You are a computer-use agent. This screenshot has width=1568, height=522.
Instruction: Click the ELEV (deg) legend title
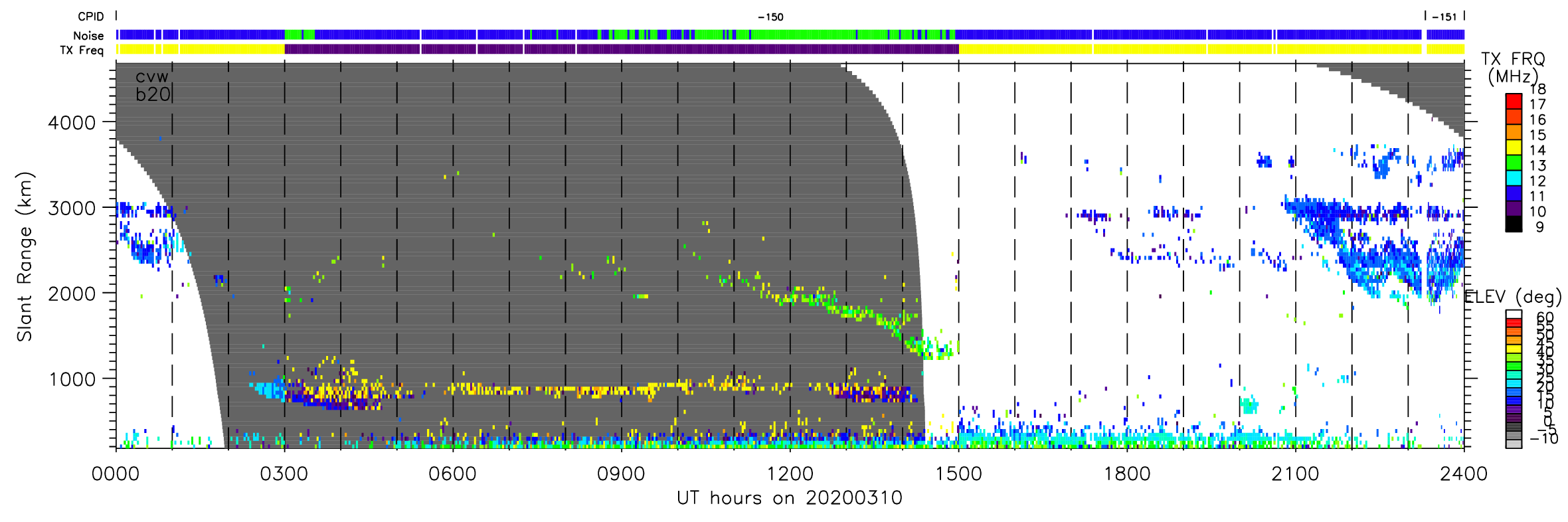click(x=1514, y=297)
